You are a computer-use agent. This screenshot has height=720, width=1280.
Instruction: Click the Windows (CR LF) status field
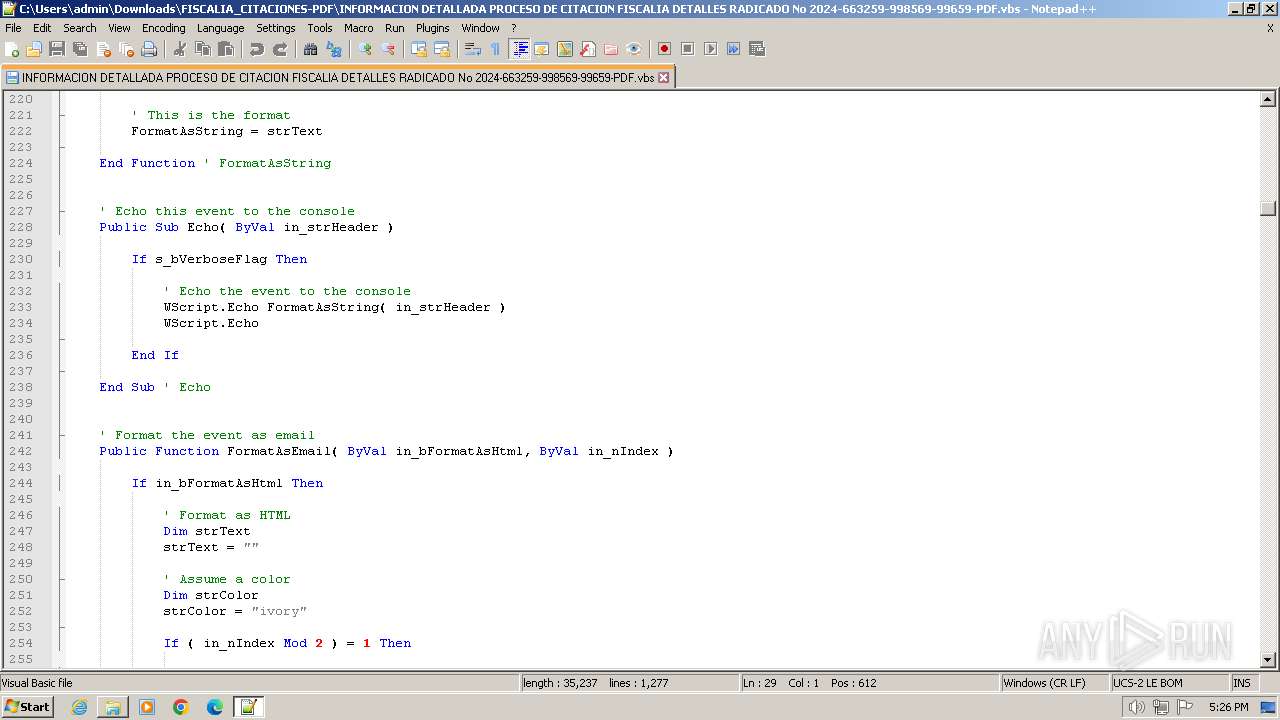[x=1055, y=683]
